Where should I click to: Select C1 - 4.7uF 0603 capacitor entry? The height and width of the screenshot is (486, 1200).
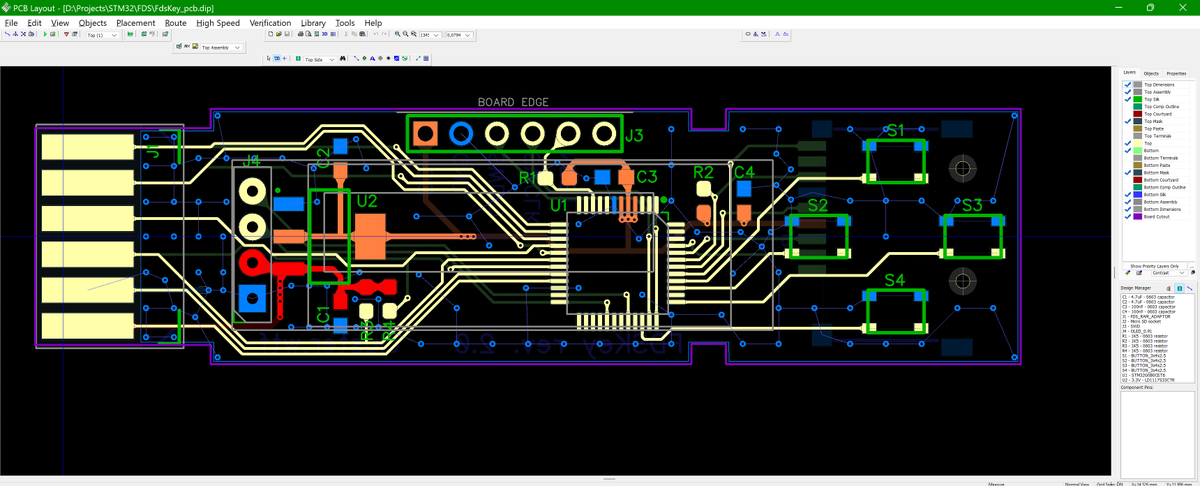tap(1148, 297)
